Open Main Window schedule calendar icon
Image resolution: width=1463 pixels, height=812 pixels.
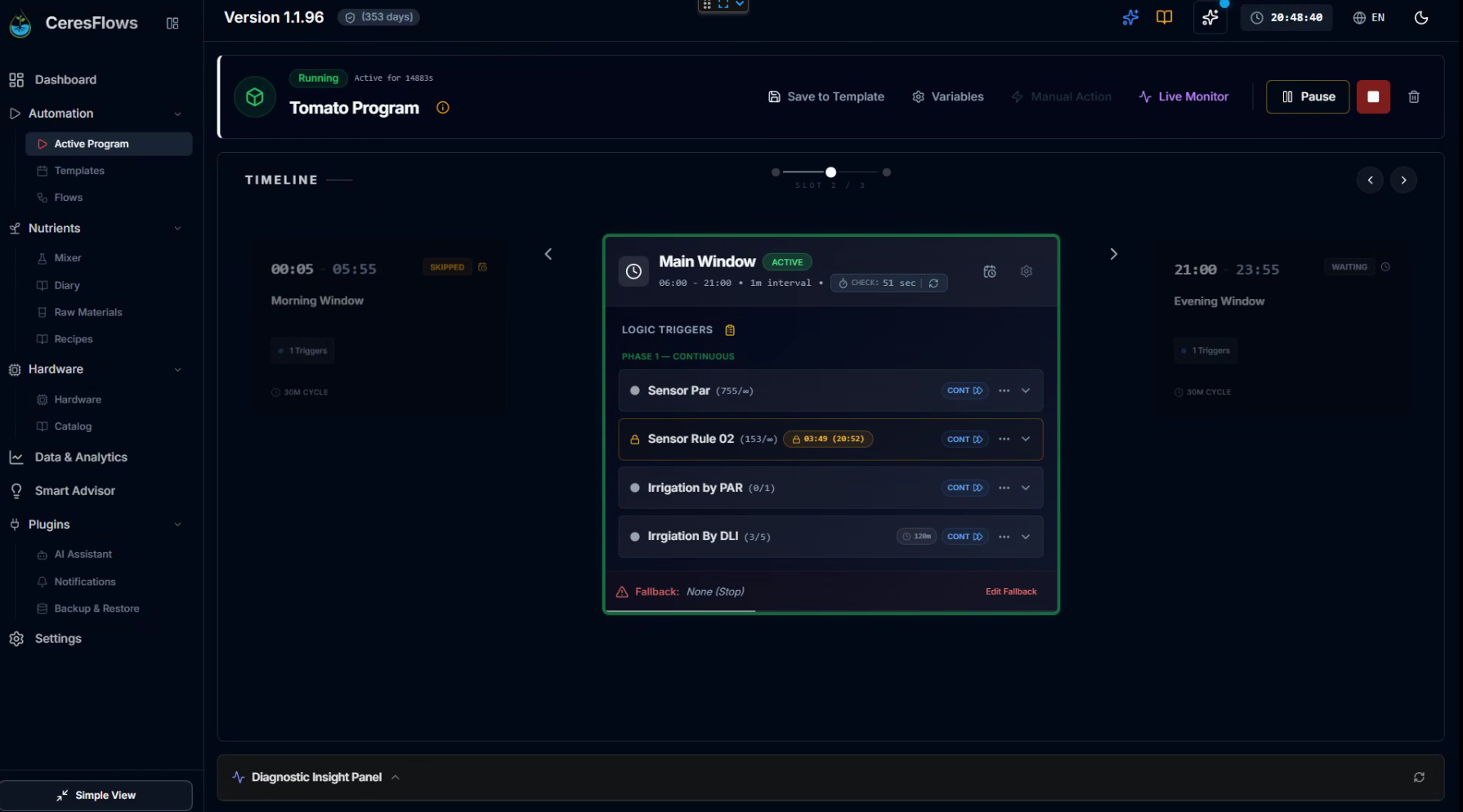990,271
